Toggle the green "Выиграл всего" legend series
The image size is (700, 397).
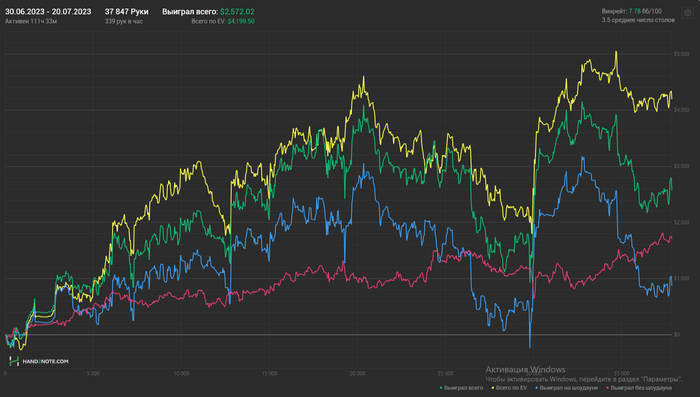pos(461,388)
